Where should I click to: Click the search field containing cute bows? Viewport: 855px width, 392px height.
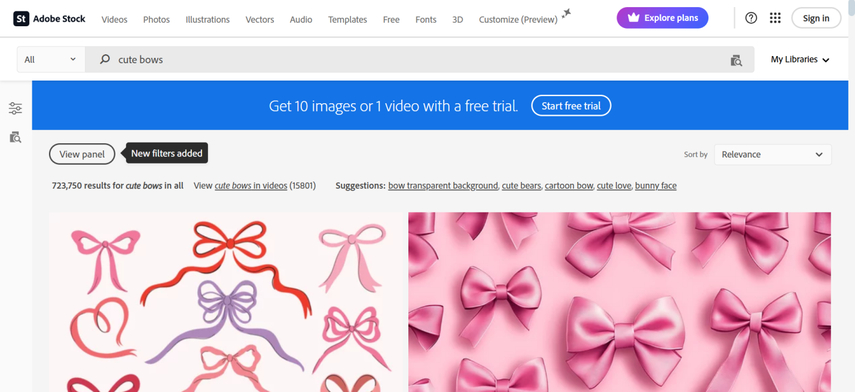(420, 59)
